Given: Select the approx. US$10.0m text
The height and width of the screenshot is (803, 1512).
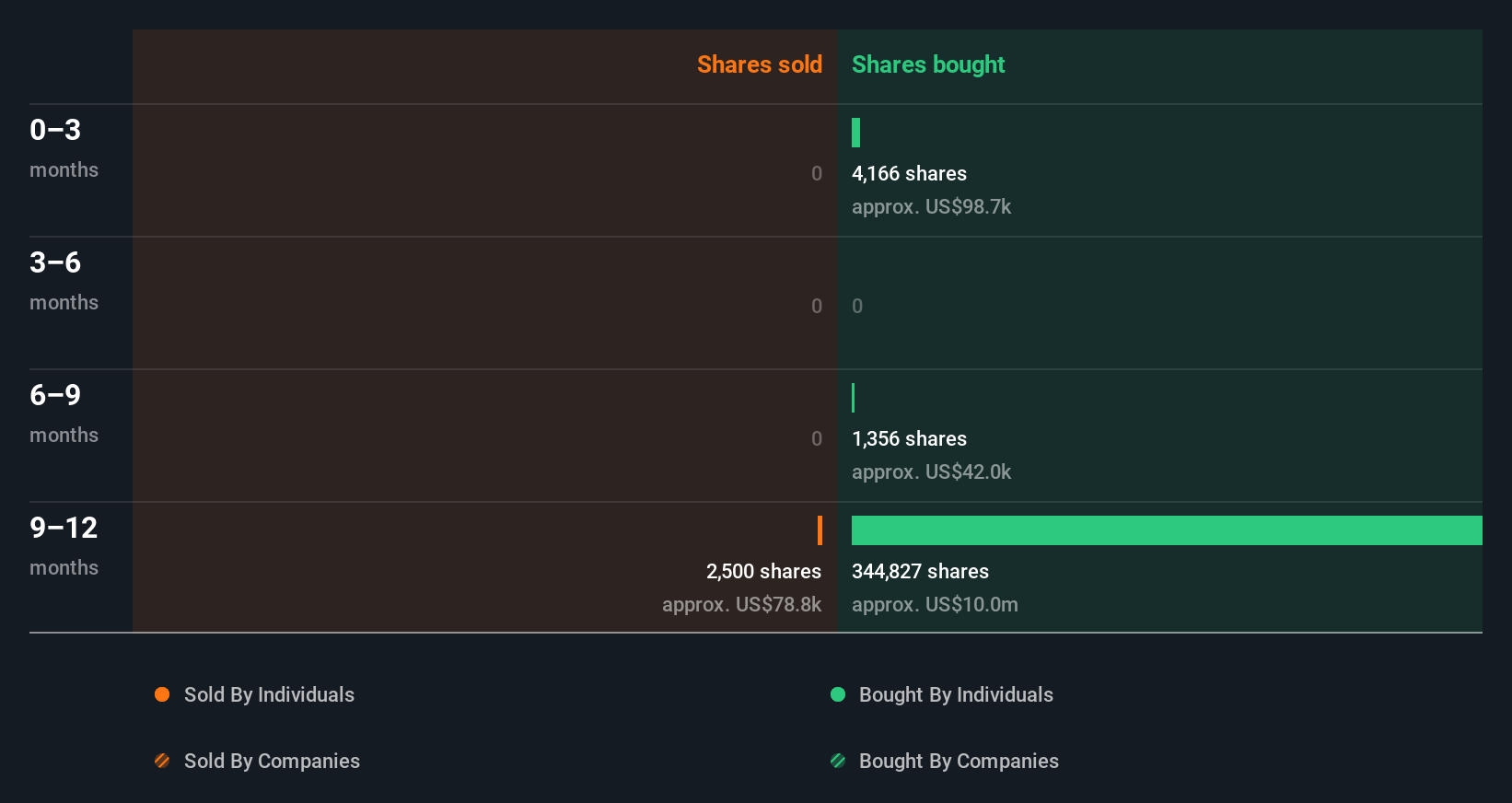Looking at the screenshot, I should [935, 604].
